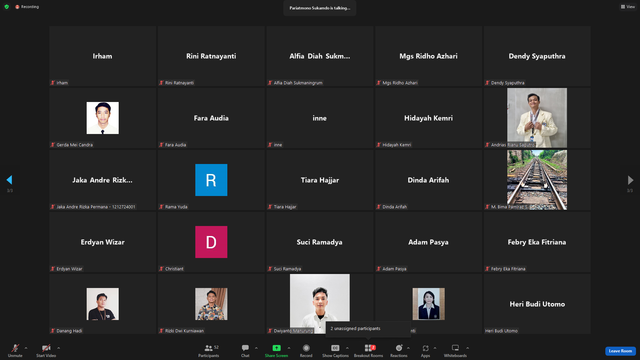The width and height of the screenshot is (640, 360).
Task: Select the inne participant tile
Action: tap(320, 118)
